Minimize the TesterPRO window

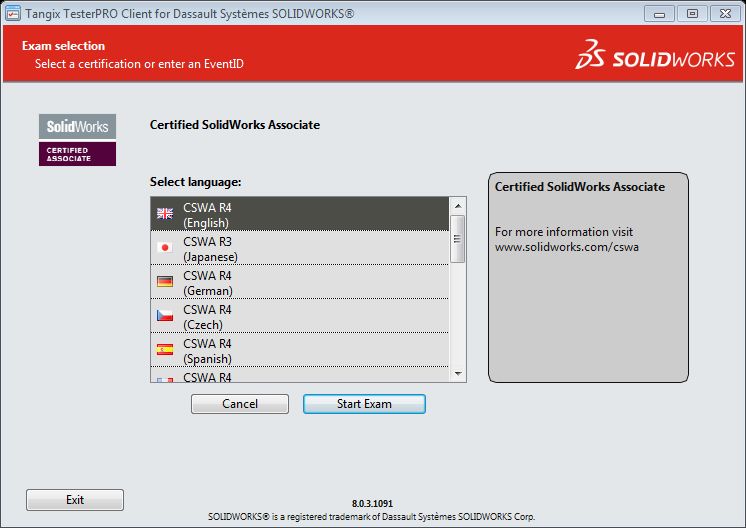pyautogui.click(x=659, y=14)
